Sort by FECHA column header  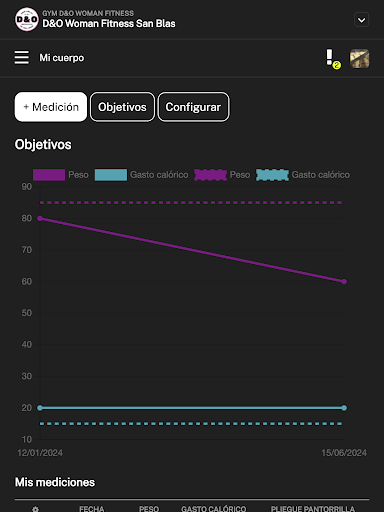[x=92, y=509]
